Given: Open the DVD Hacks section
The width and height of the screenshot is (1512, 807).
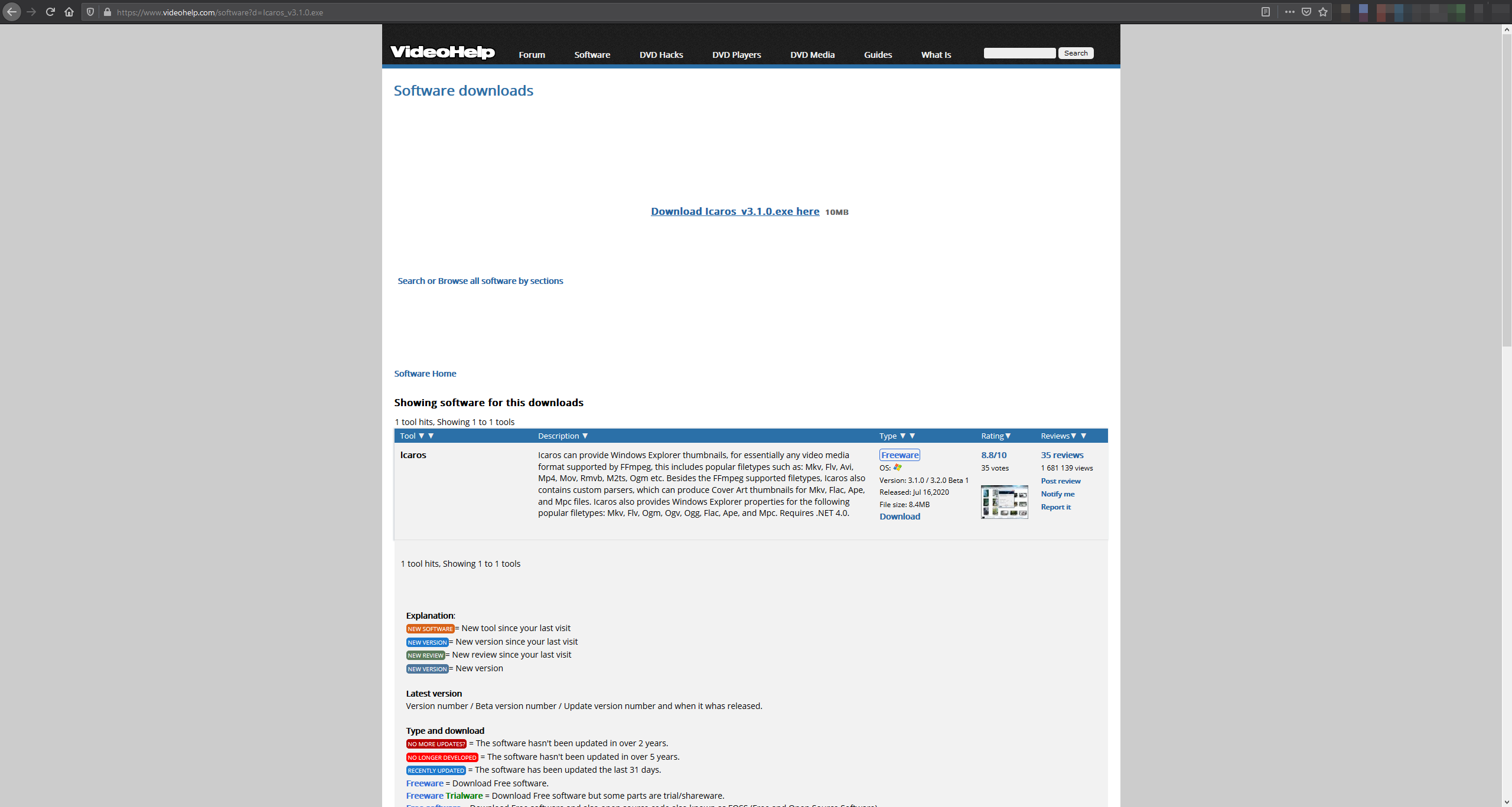Looking at the screenshot, I should pos(661,54).
